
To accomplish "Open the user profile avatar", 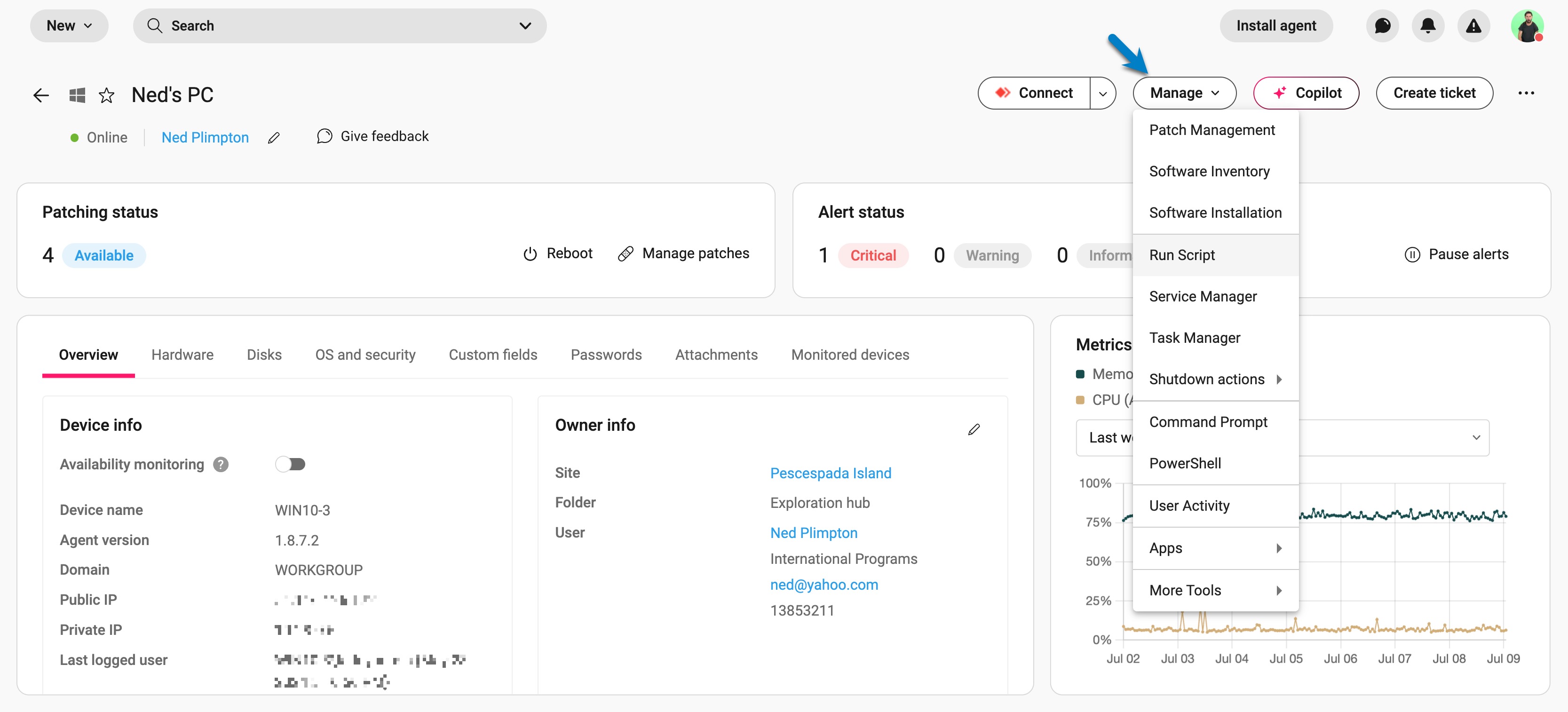I will click(1527, 25).
